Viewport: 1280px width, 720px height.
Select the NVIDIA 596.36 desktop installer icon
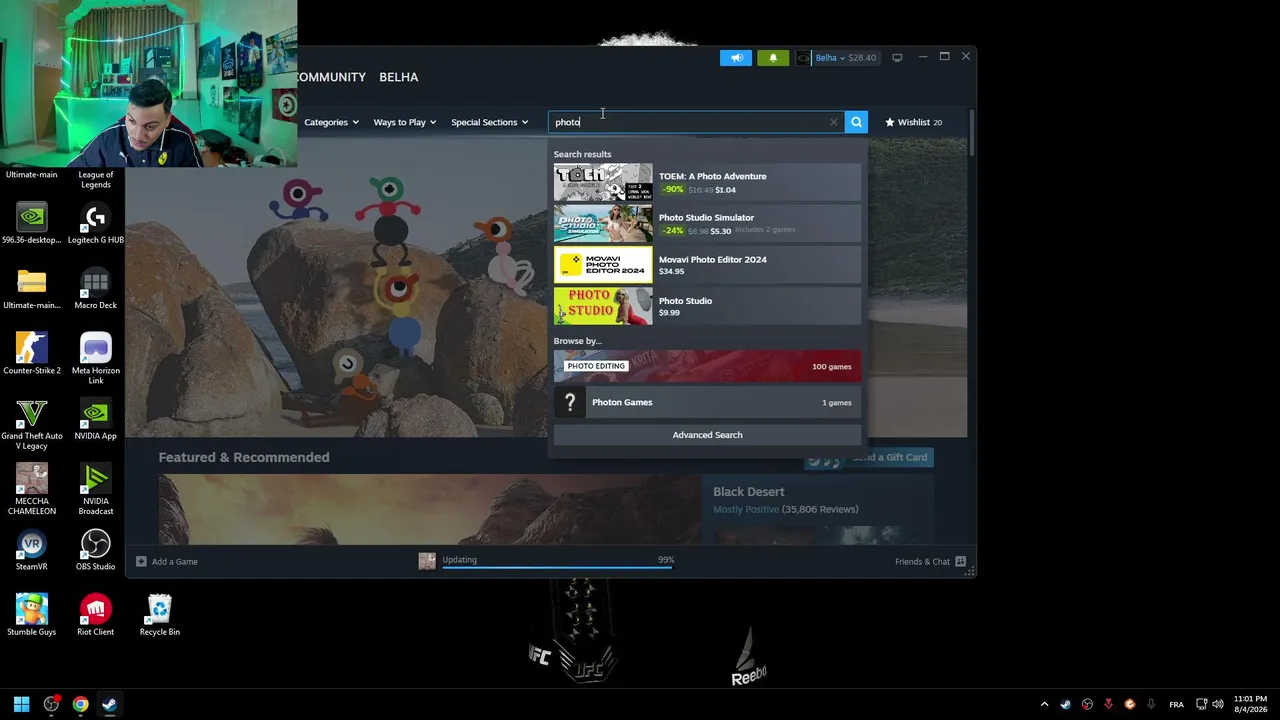(32, 224)
